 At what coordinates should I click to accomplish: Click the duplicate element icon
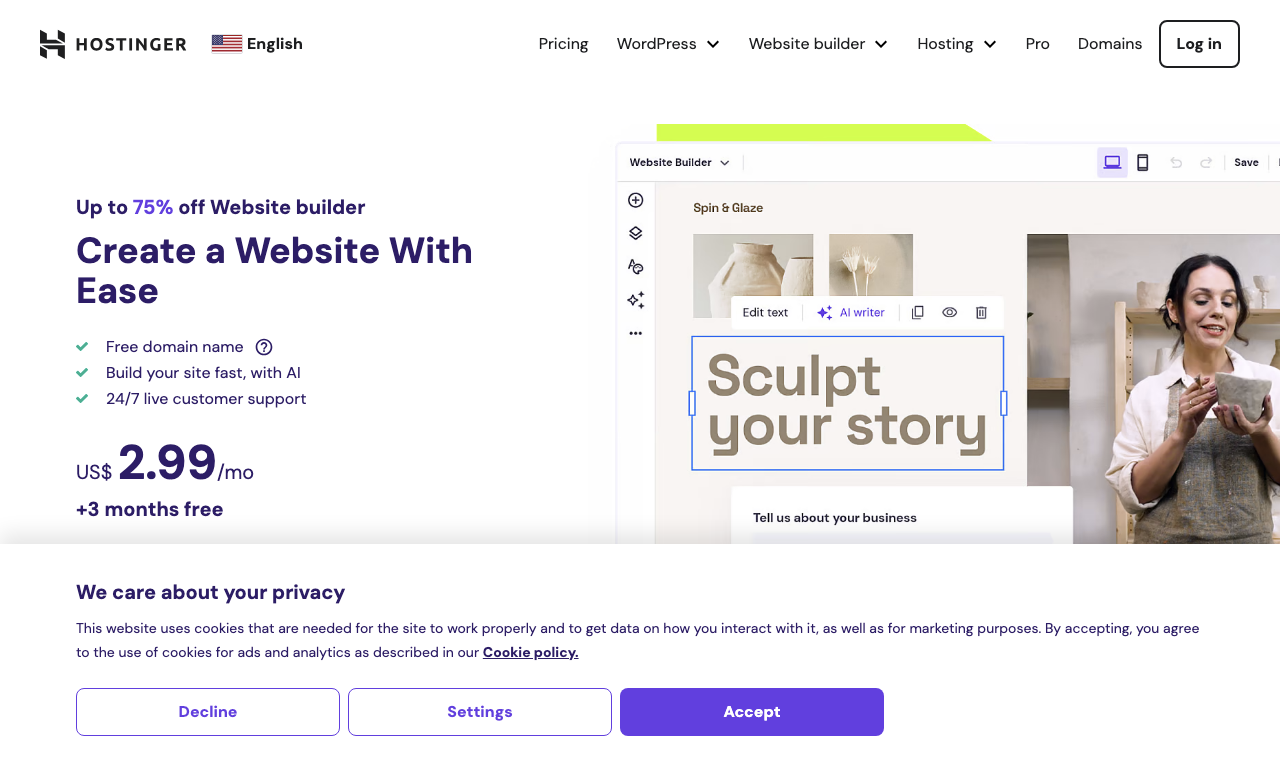[x=918, y=312]
